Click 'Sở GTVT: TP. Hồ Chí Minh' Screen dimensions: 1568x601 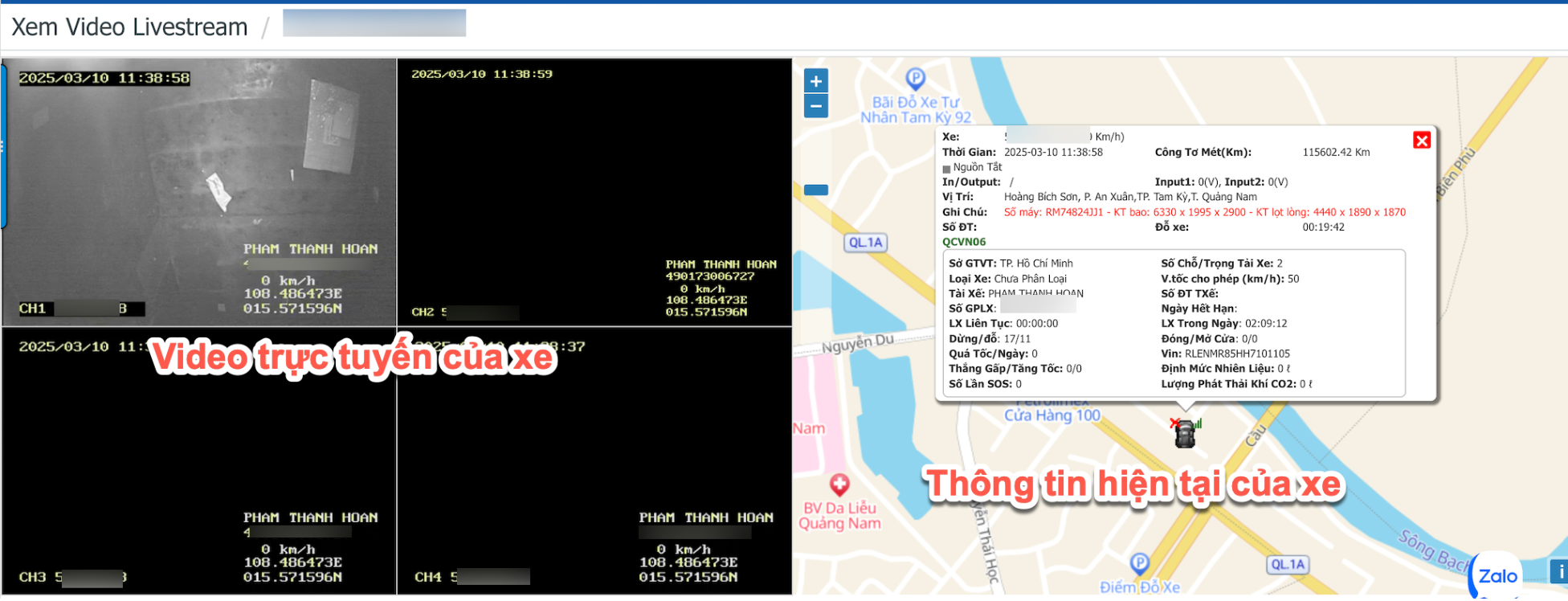point(1011,264)
